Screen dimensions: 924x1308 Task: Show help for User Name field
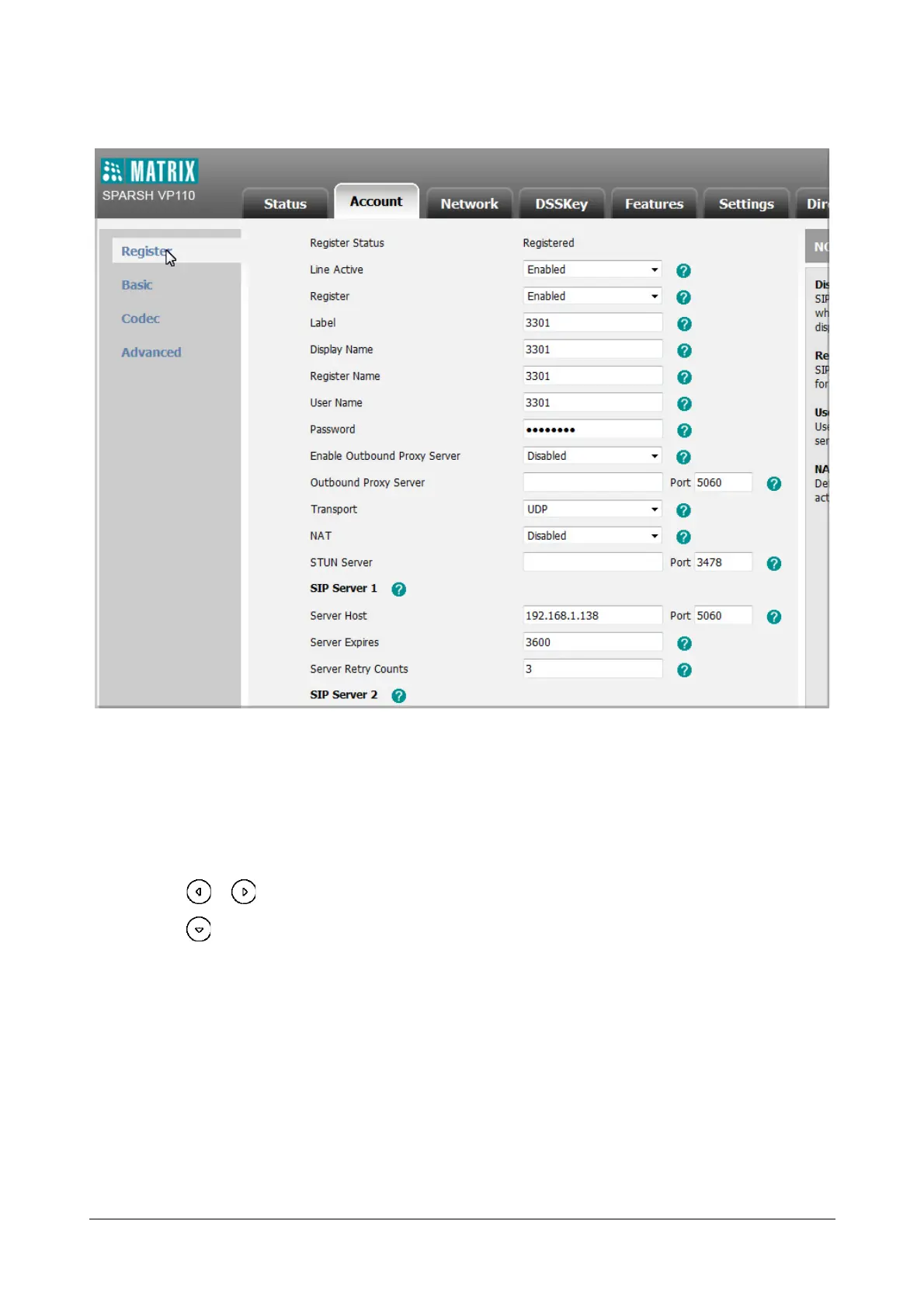tap(684, 404)
